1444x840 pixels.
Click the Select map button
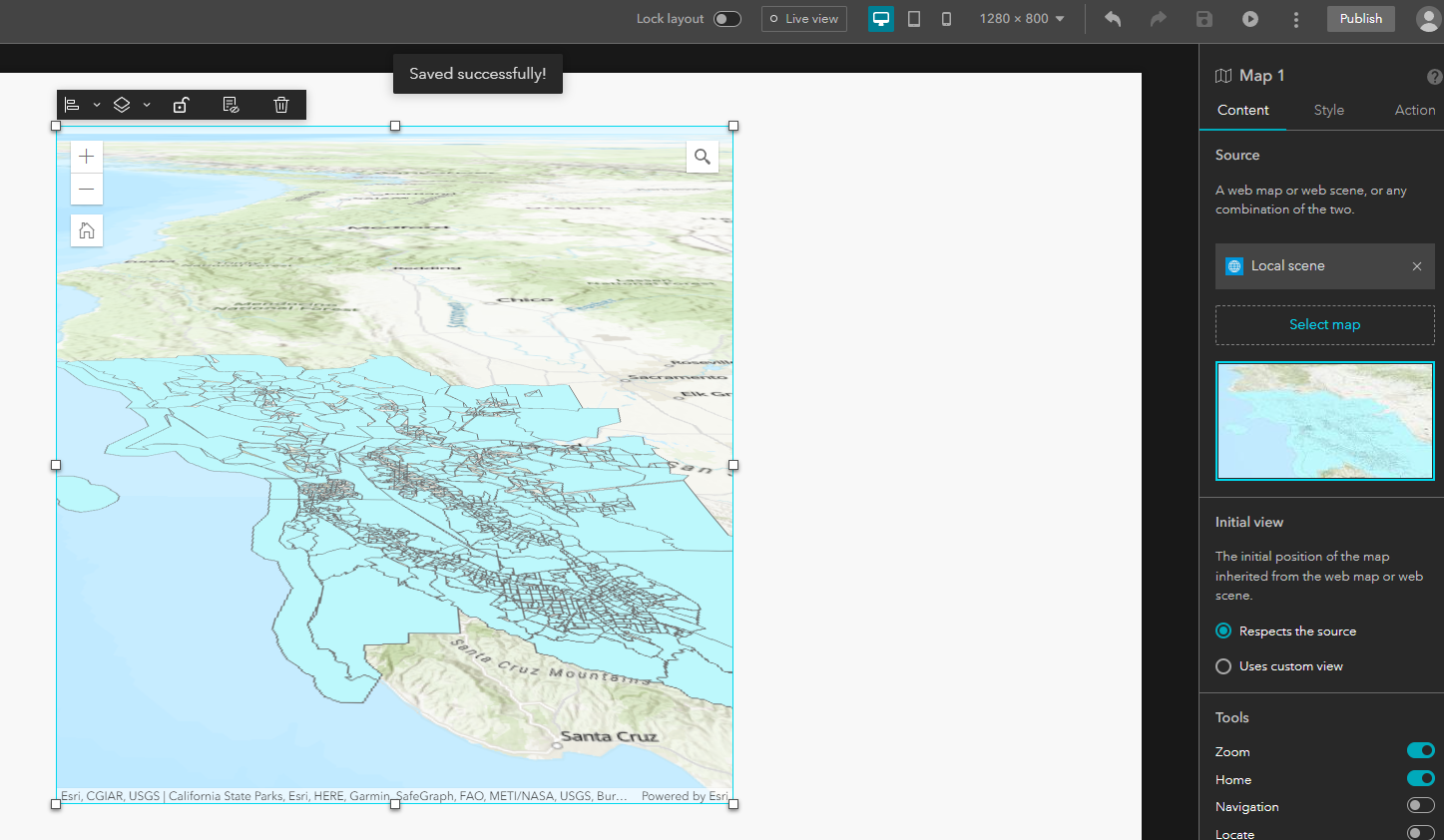(1324, 324)
